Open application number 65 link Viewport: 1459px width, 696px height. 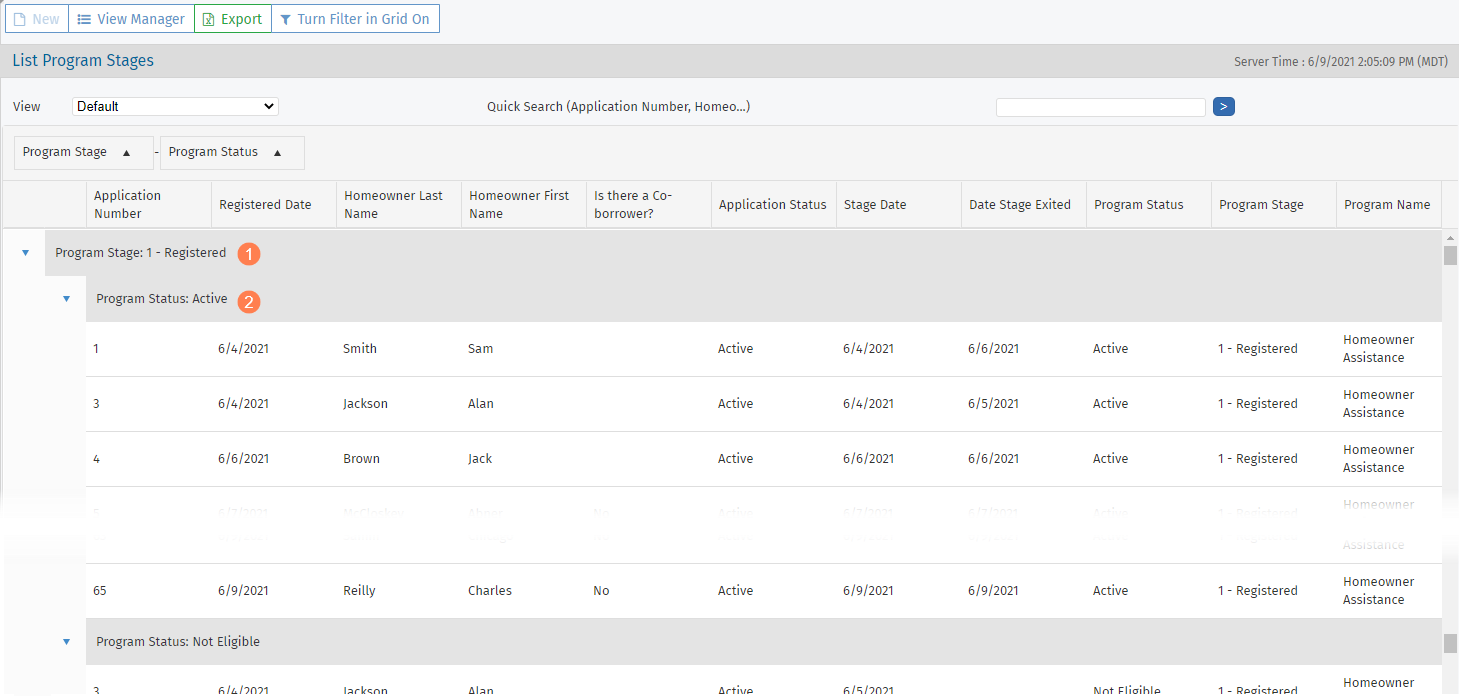[x=99, y=591]
